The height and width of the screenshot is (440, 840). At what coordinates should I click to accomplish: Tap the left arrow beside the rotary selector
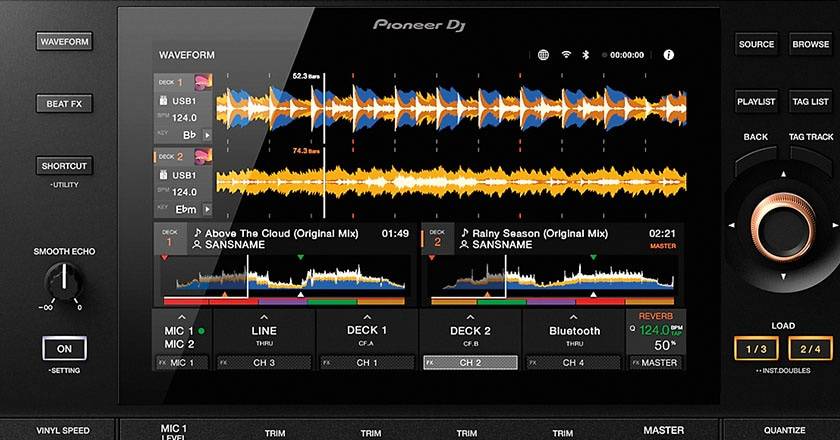[x=732, y=226]
